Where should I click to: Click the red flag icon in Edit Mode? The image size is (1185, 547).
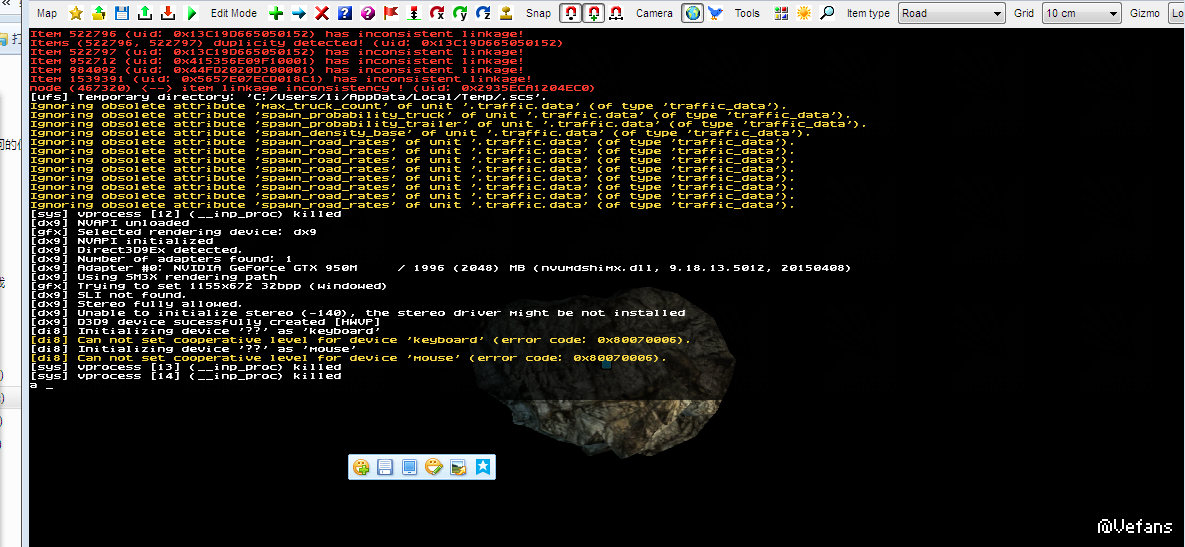[x=391, y=13]
